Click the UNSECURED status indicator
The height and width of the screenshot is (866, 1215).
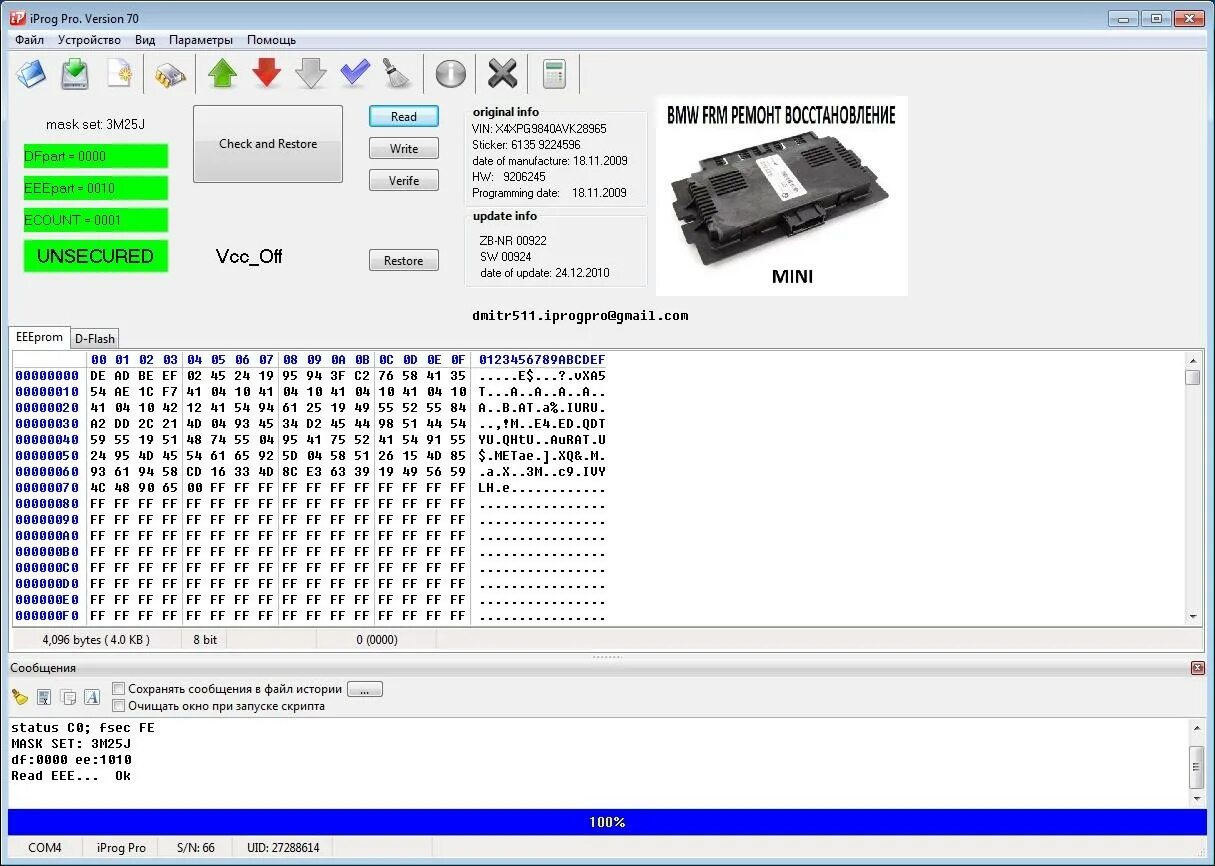point(96,256)
